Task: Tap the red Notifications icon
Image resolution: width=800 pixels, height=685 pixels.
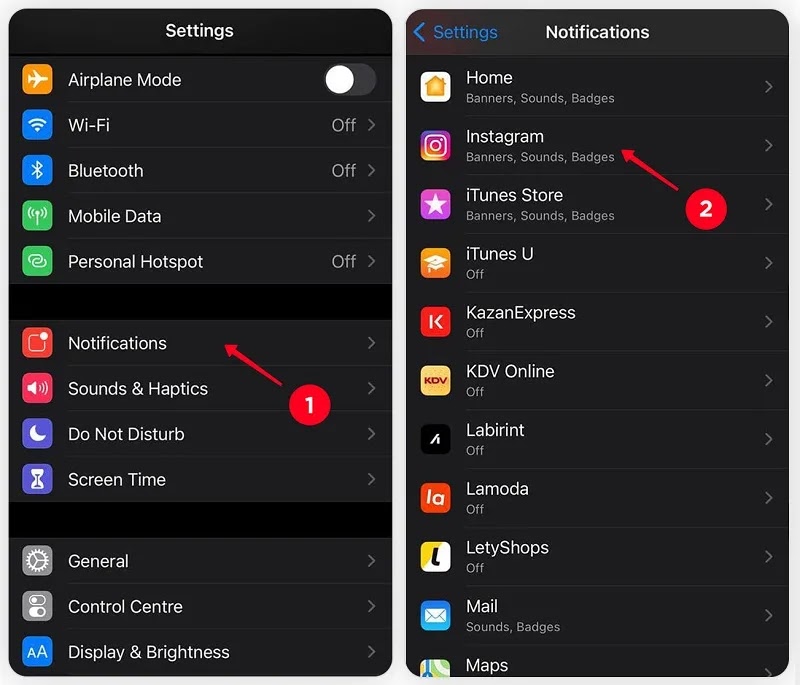Action: click(37, 343)
